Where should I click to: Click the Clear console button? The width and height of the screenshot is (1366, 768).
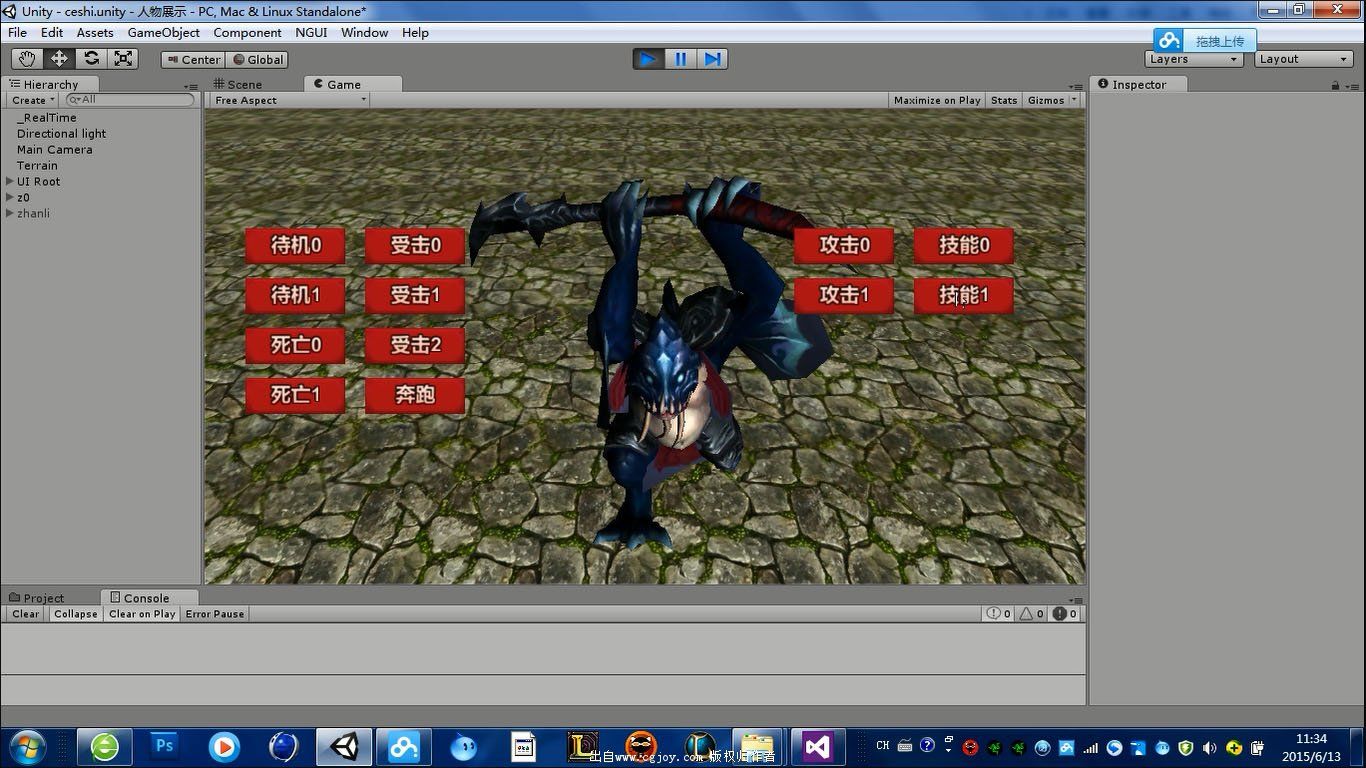click(x=26, y=614)
